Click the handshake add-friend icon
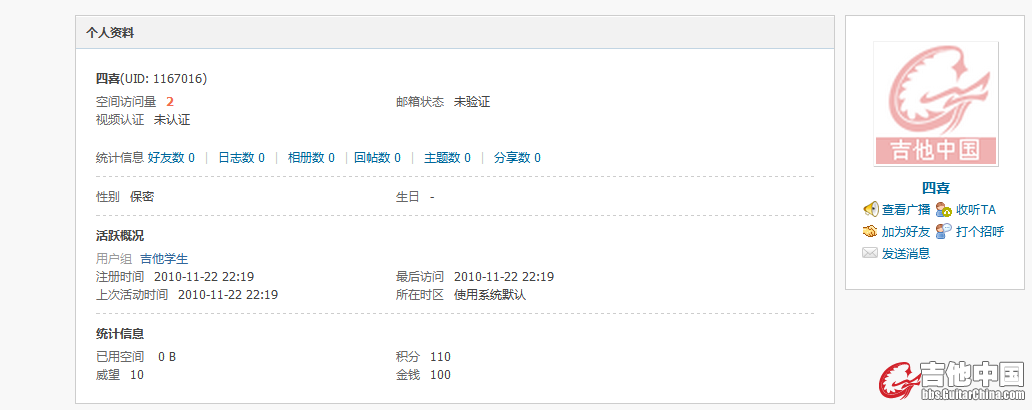The width and height of the screenshot is (1032, 410). [x=870, y=231]
